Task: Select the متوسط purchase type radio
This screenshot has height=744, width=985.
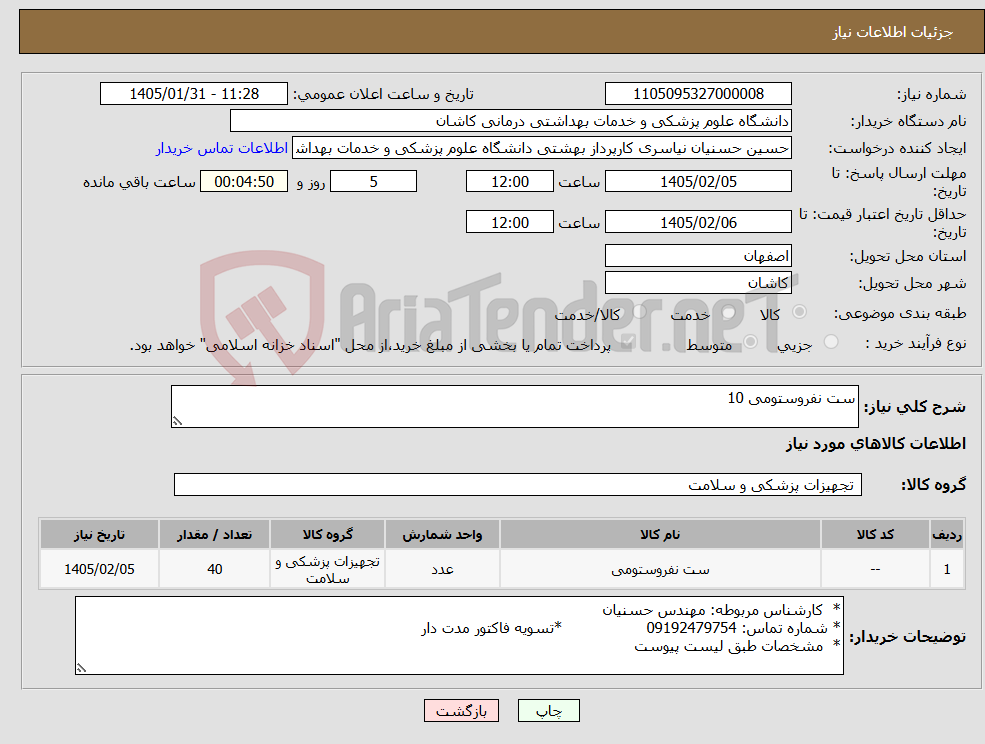Action: [x=751, y=342]
